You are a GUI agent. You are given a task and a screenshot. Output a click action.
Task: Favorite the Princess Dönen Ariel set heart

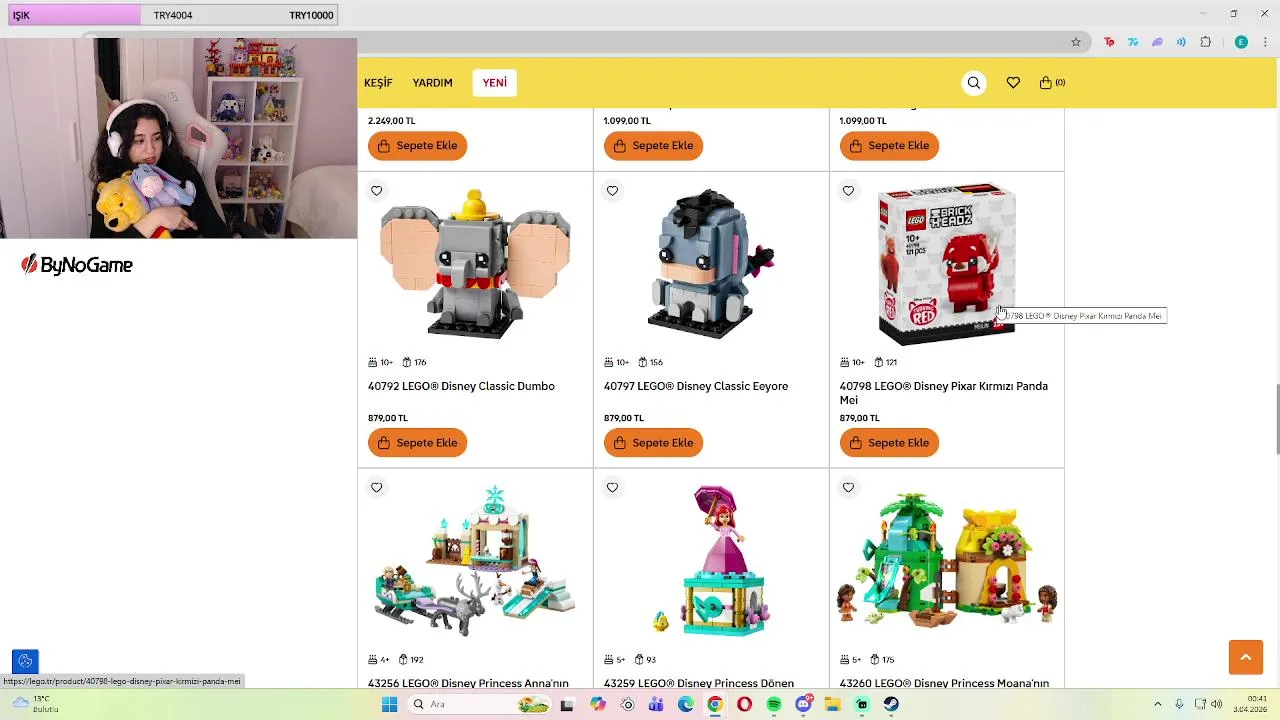[x=612, y=488]
